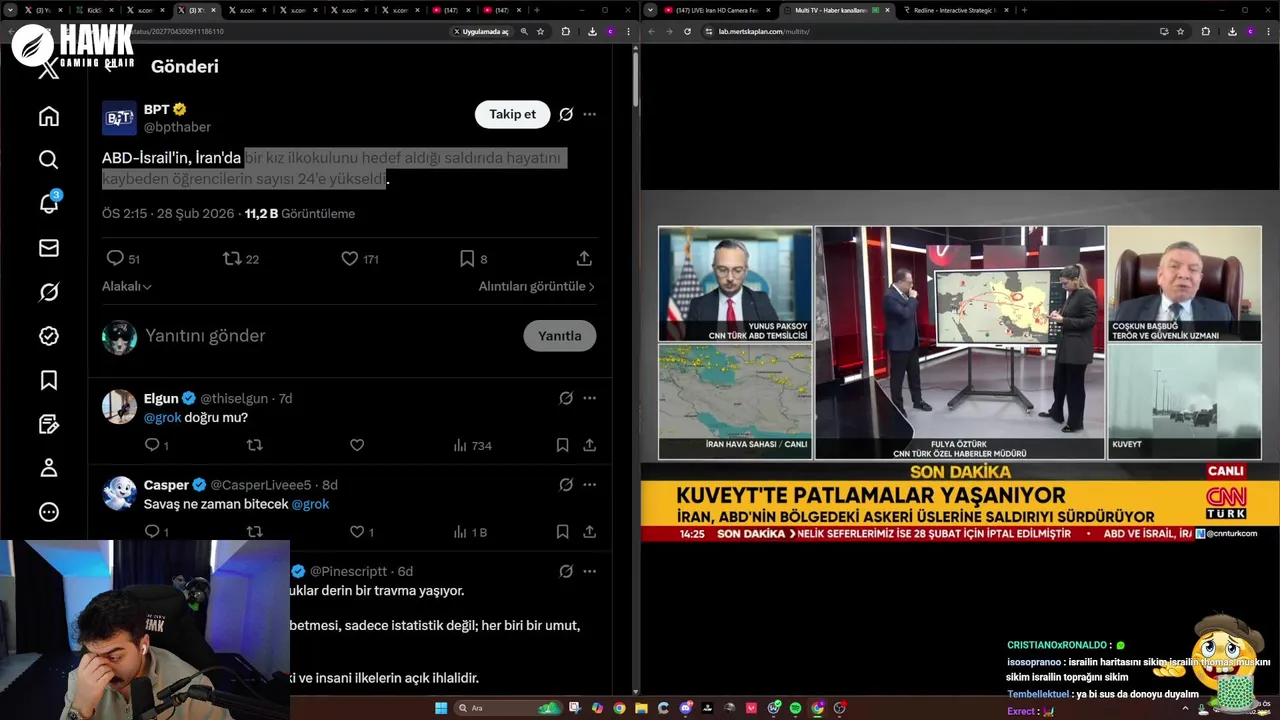Click Grok icon on Elgun's reply
Image resolution: width=1280 pixels, height=720 pixels.
coord(566,398)
